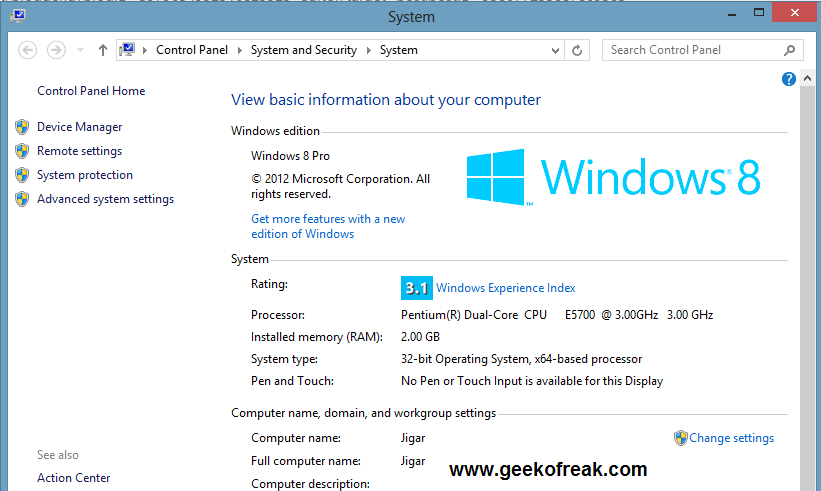Go up one level with Up arrow
Screen dimensions: 821x491
click(x=103, y=50)
